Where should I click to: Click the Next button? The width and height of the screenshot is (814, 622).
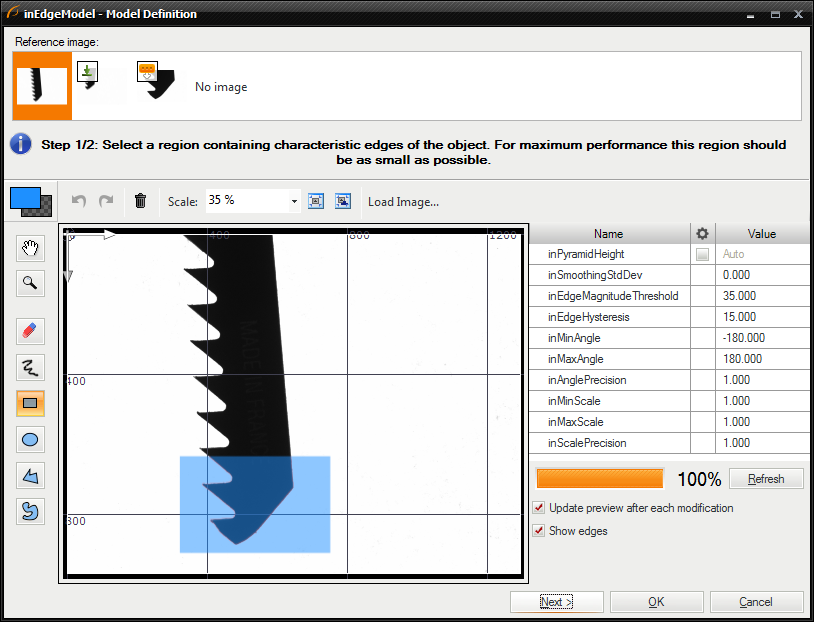(556, 602)
